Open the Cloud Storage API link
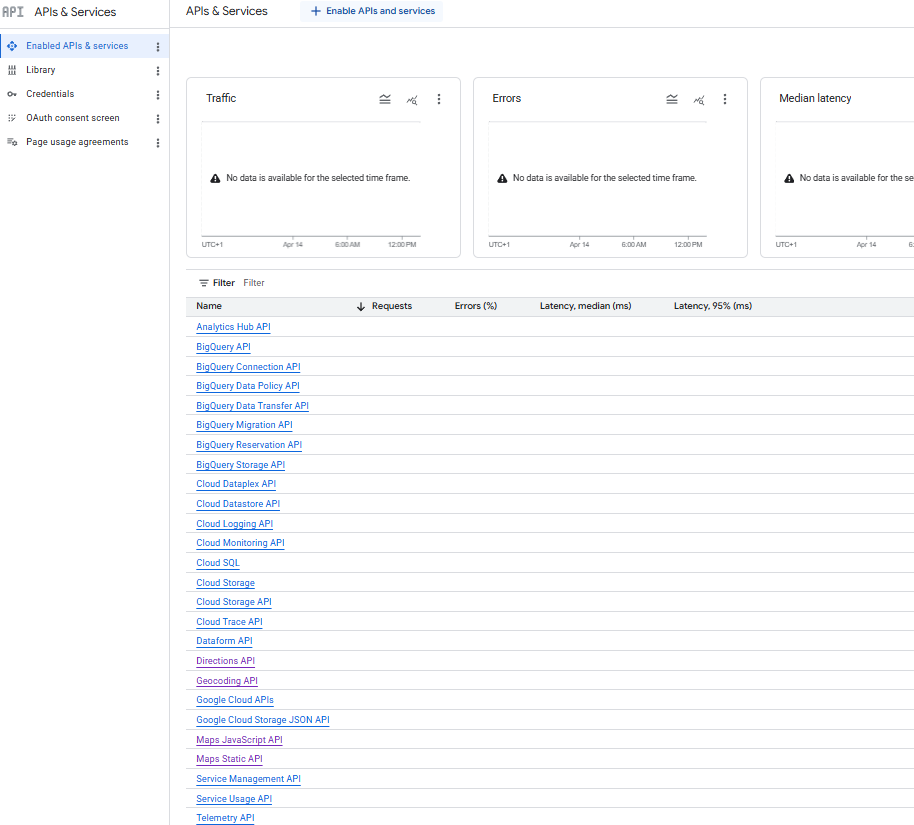This screenshot has width=914, height=825. 234,602
